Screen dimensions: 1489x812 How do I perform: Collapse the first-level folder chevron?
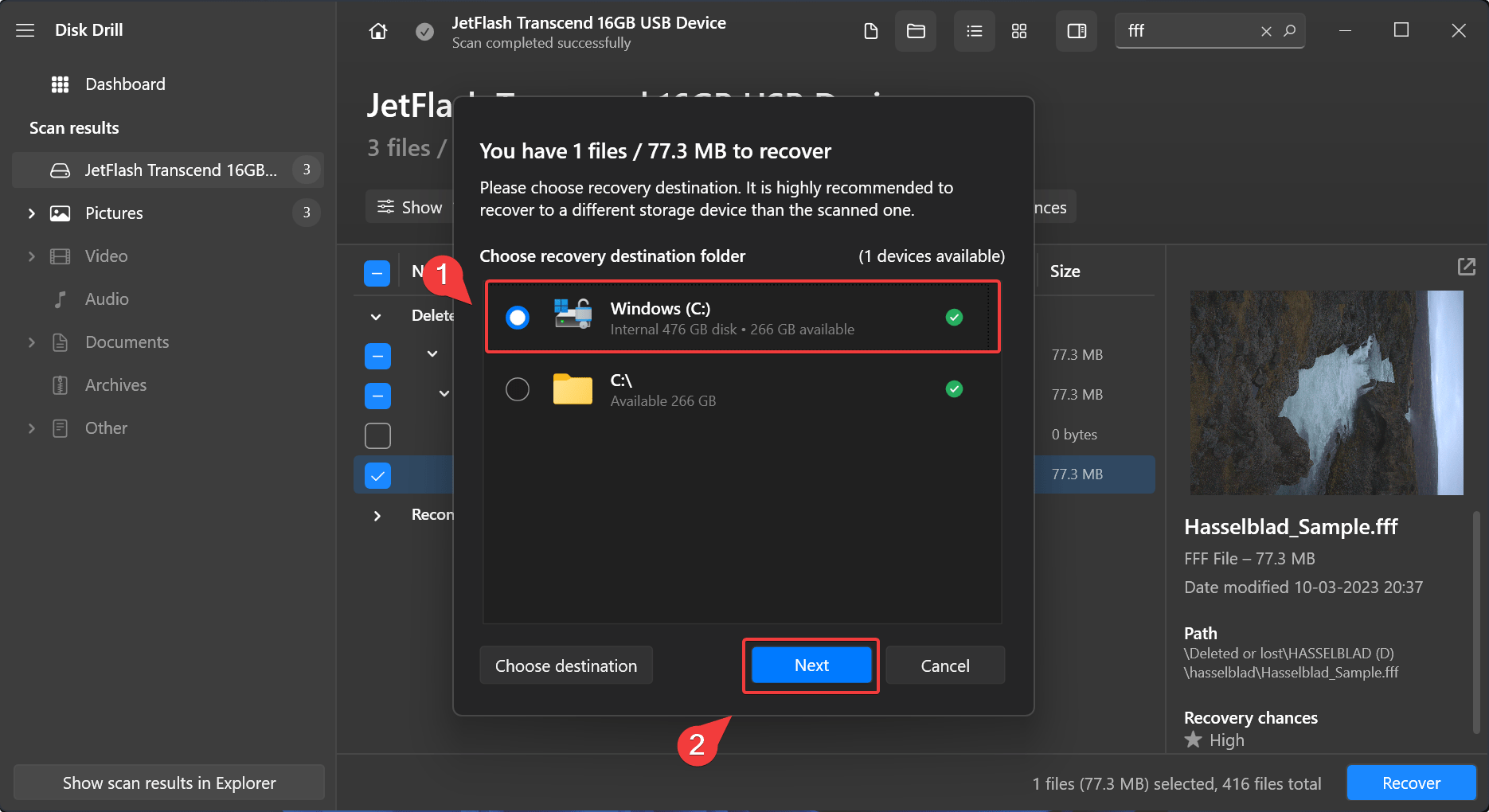point(432,353)
